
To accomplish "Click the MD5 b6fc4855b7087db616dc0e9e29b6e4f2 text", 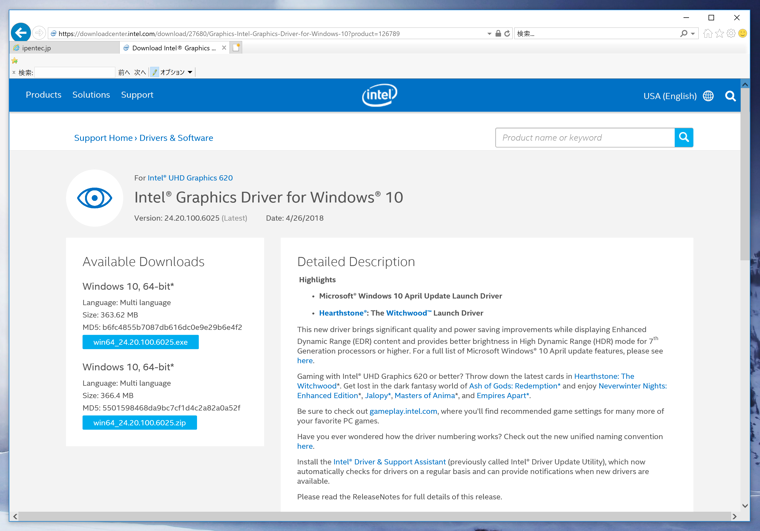I will (162, 328).
